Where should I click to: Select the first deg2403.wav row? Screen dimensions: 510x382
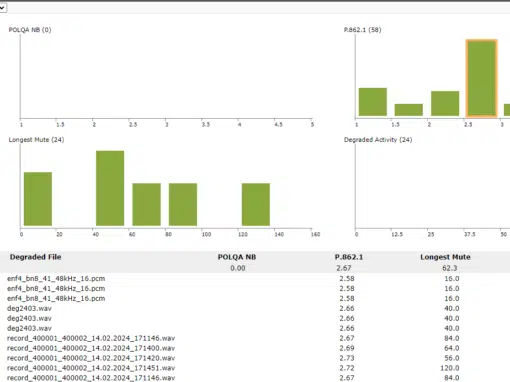point(255,308)
